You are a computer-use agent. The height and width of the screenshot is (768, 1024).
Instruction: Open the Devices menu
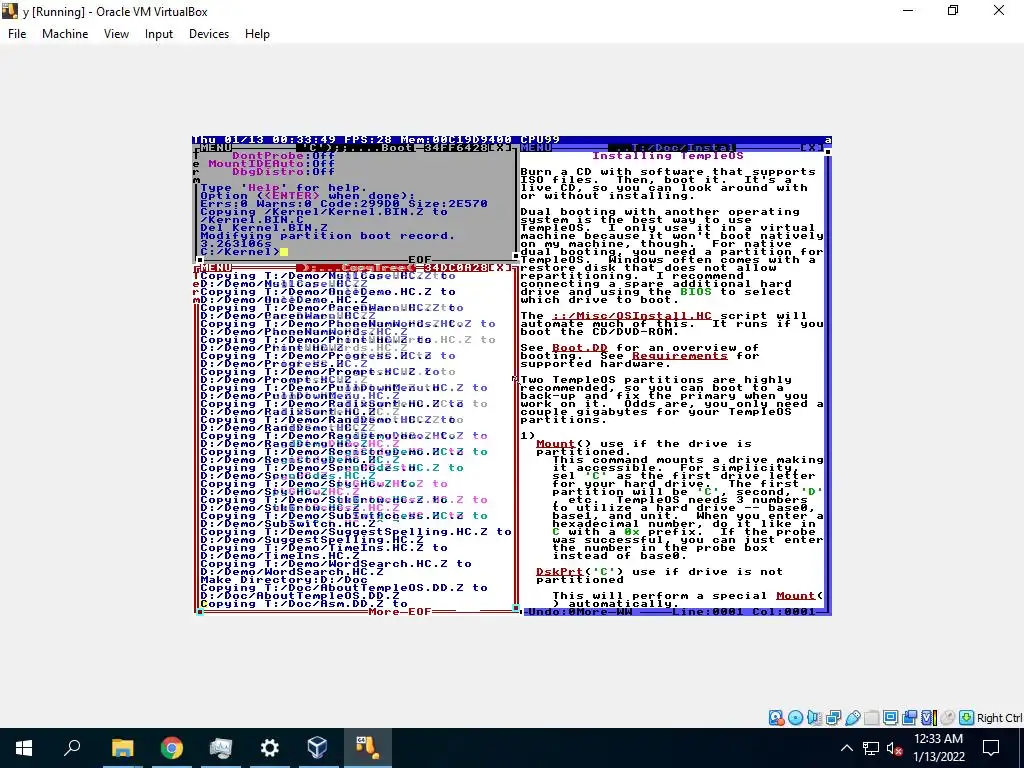[209, 34]
